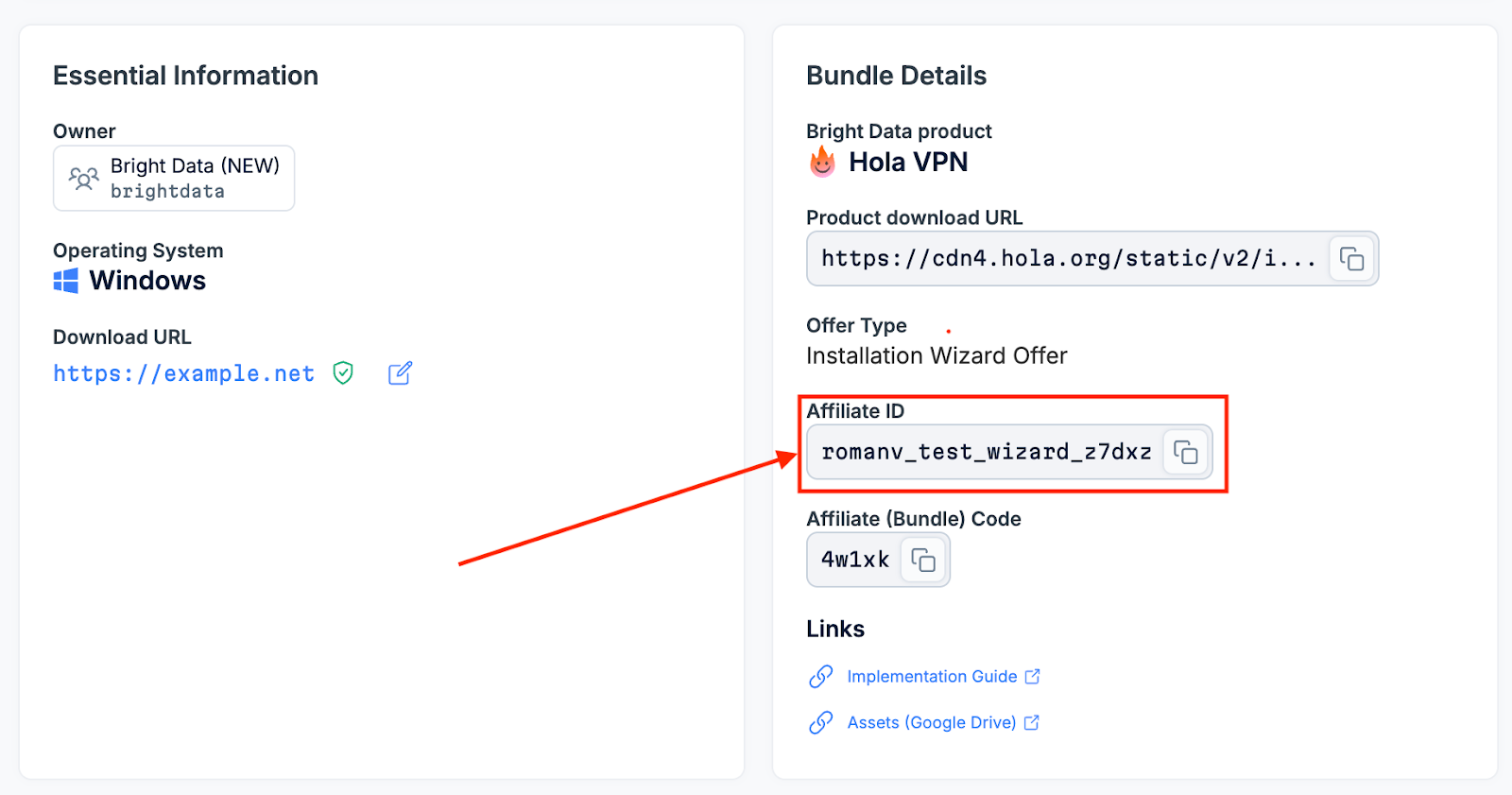Screen dimensions: 1512x795
Task: Click the Bundle Details heading
Action: (x=896, y=76)
